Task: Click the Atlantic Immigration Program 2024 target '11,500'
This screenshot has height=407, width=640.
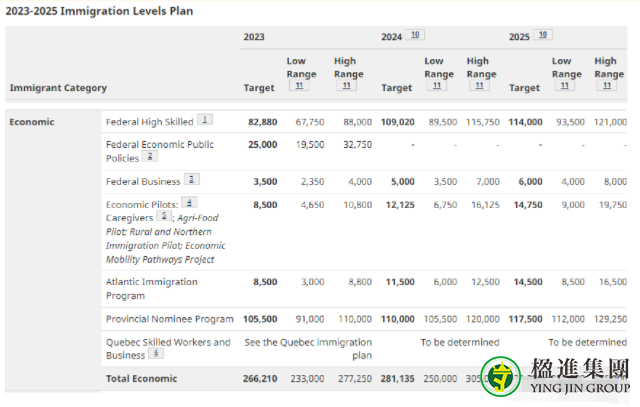Action: [400, 282]
